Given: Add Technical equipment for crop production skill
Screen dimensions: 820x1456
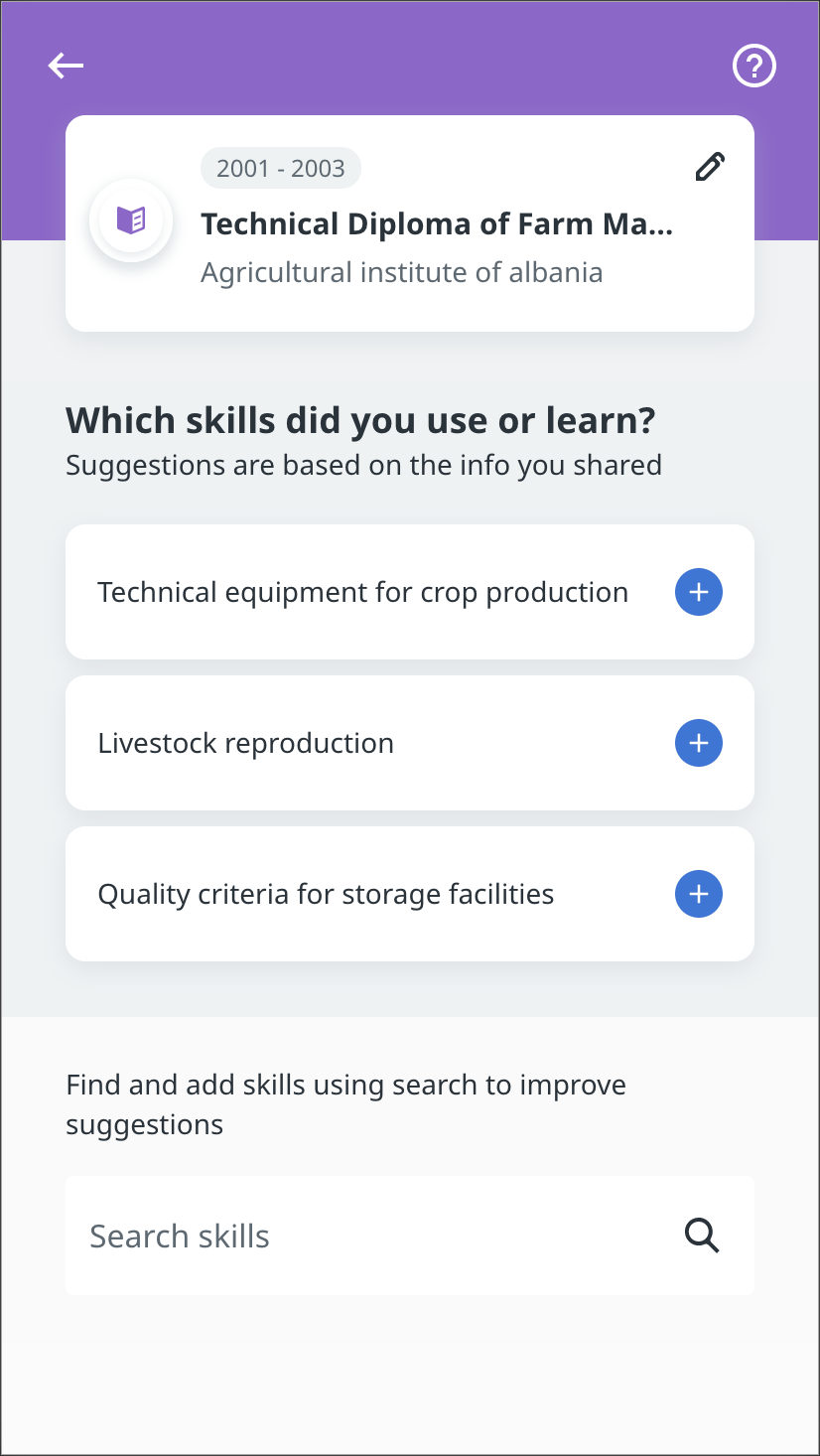Looking at the screenshot, I should pyautogui.click(x=699, y=592).
